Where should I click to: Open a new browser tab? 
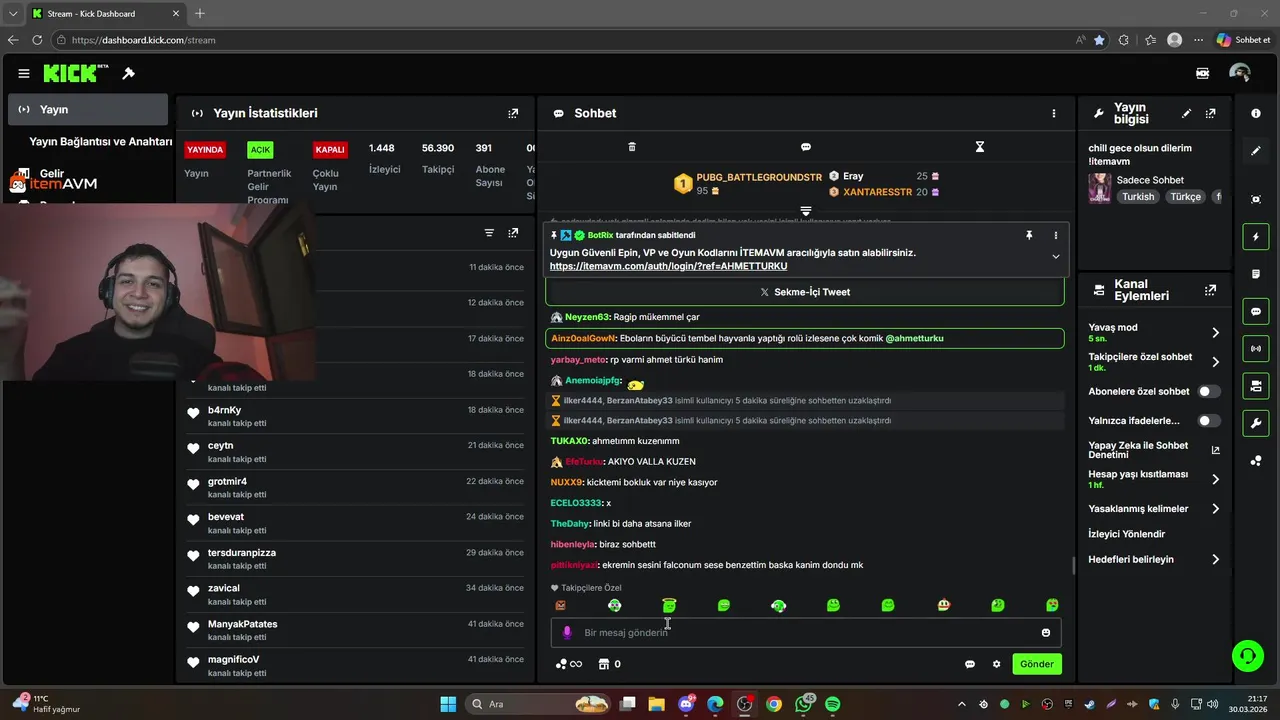click(x=200, y=14)
